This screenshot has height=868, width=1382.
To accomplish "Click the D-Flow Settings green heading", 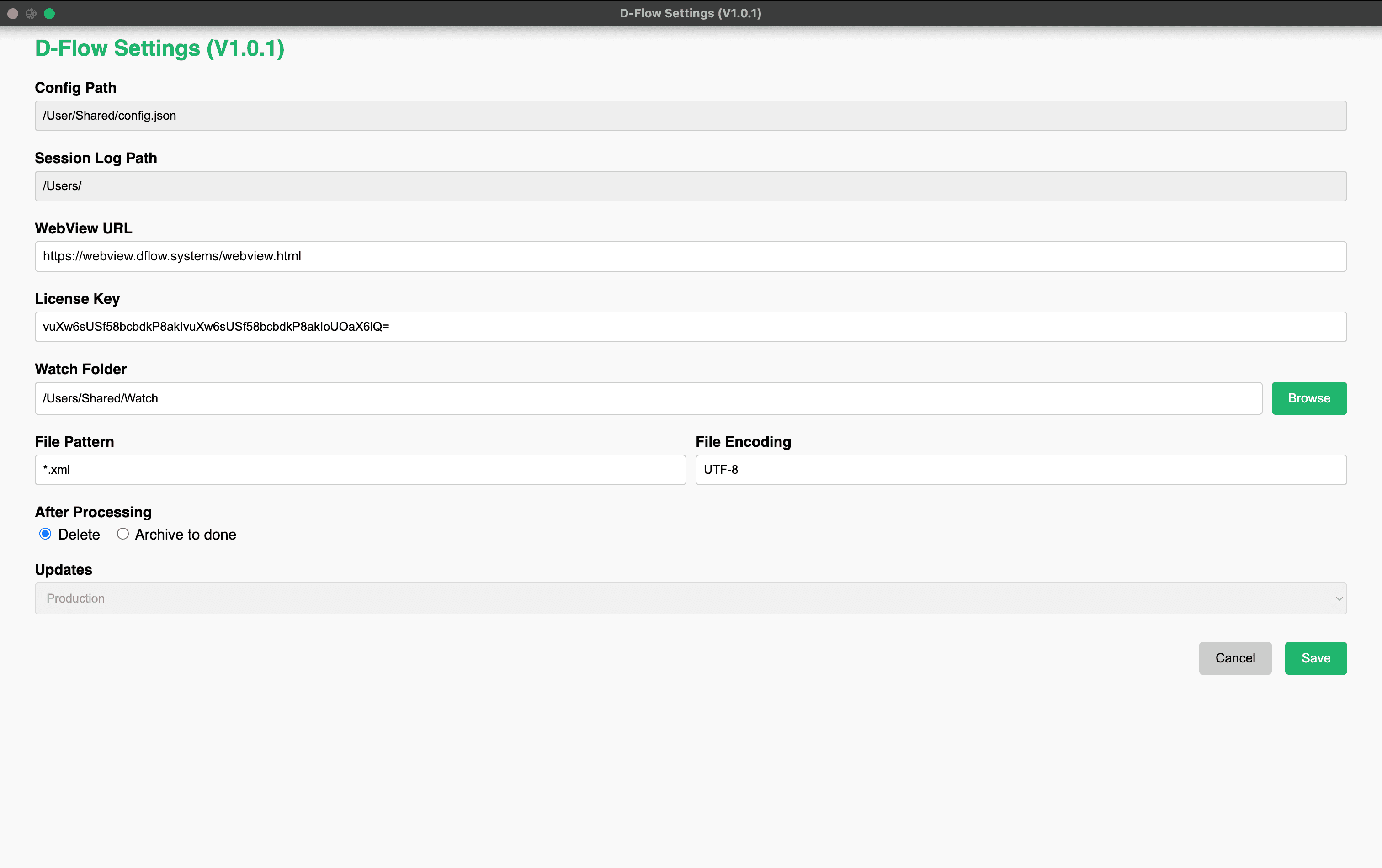I will click(x=159, y=48).
